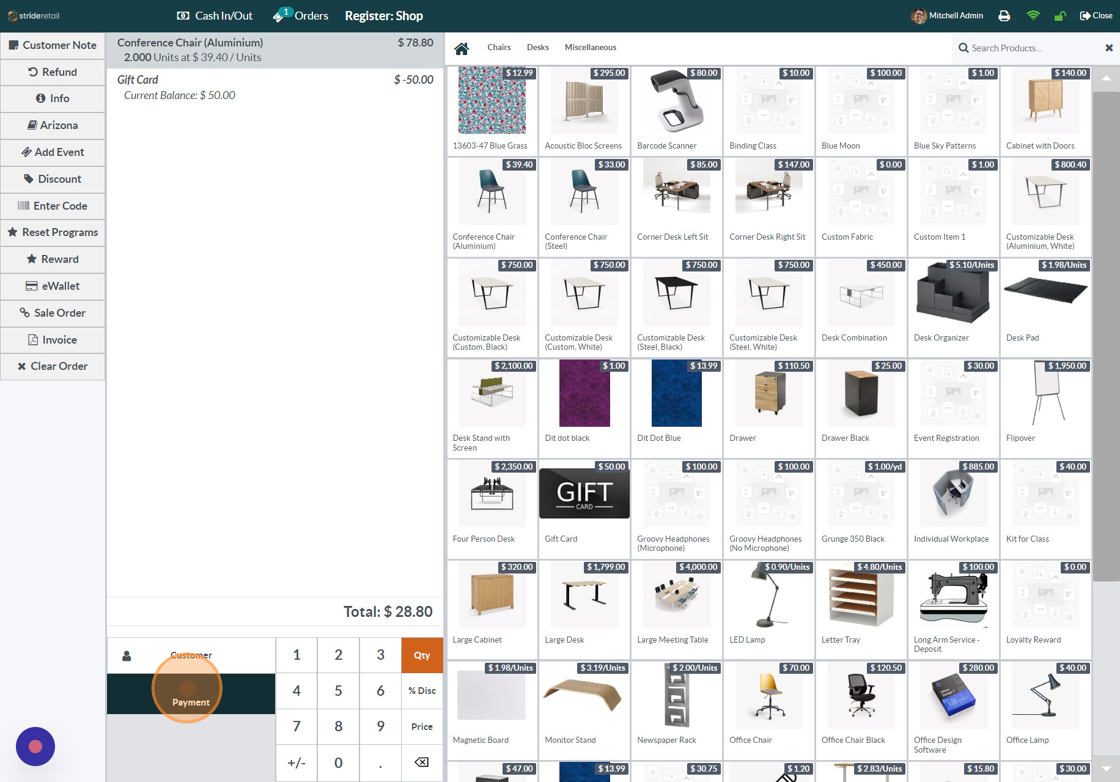Select Price mode on the numpad
Image resolution: width=1120 pixels, height=782 pixels.
click(422, 727)
